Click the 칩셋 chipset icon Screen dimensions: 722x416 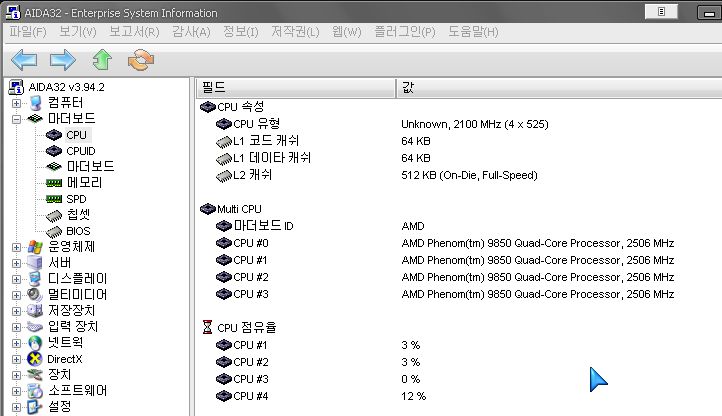click(x=54, y=215)
